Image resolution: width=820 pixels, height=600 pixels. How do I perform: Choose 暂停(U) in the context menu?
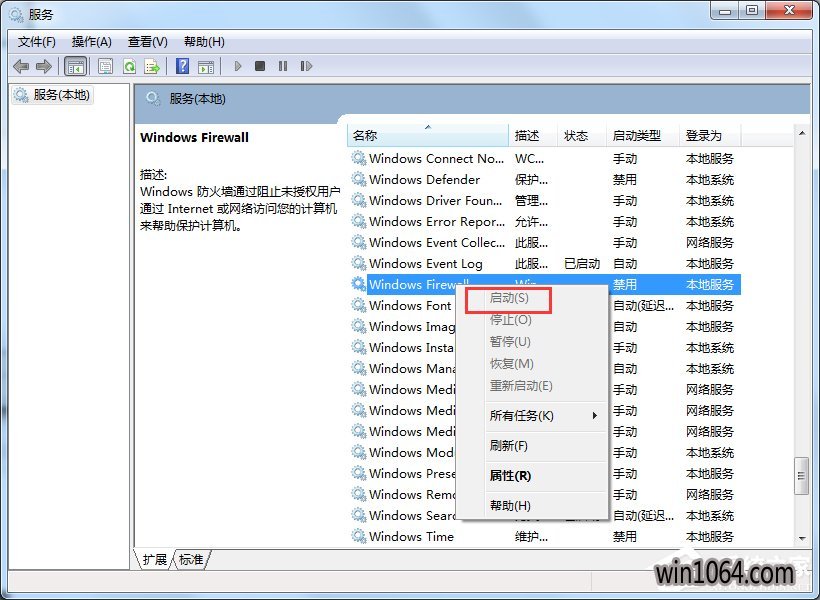click(510, 342)
